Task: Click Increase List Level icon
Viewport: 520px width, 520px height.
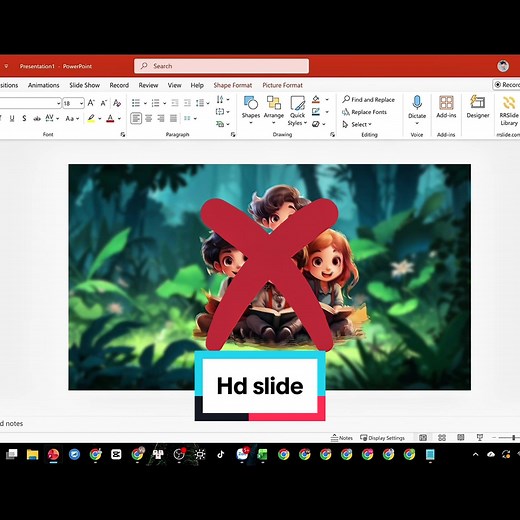Action: tap(187, 103)
